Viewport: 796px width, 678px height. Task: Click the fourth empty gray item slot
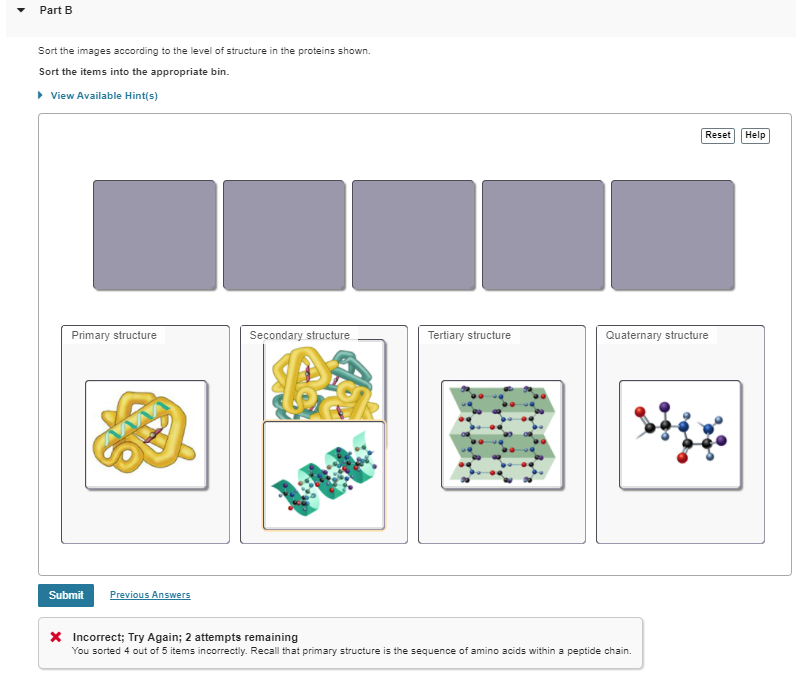(x=543, y=235)
